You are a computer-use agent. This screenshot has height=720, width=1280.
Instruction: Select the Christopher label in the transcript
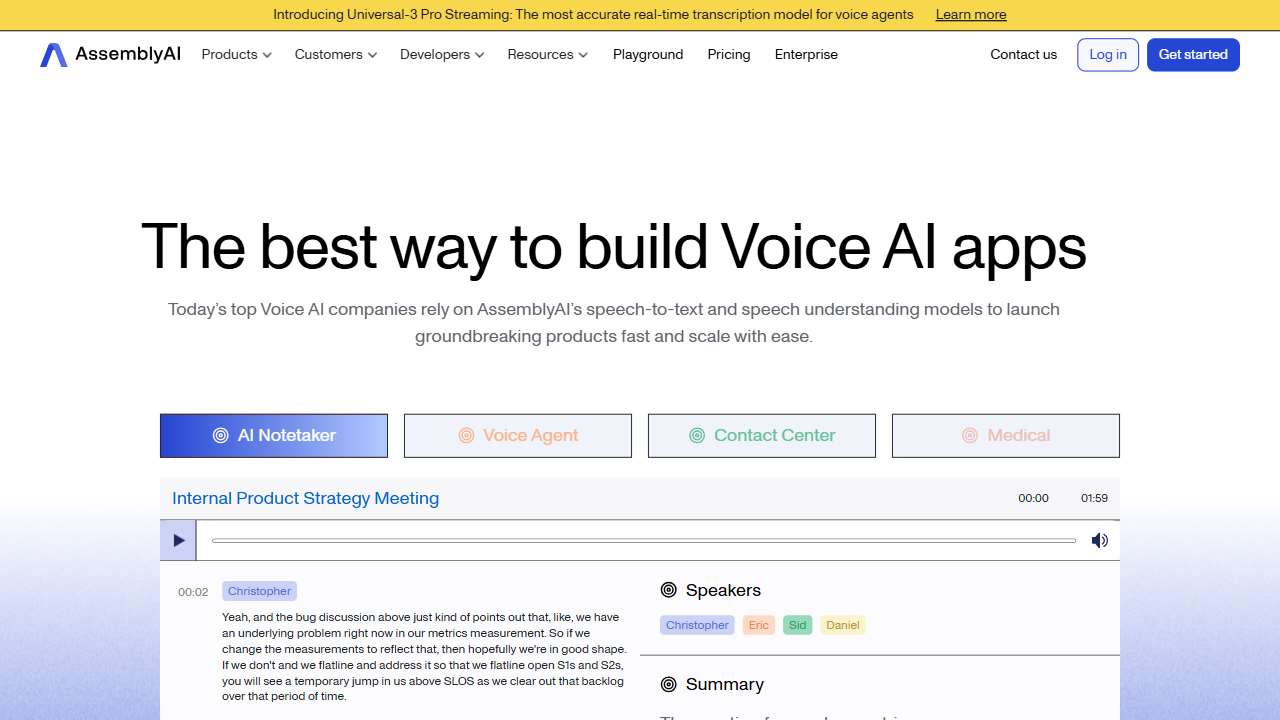coord(259,591)
